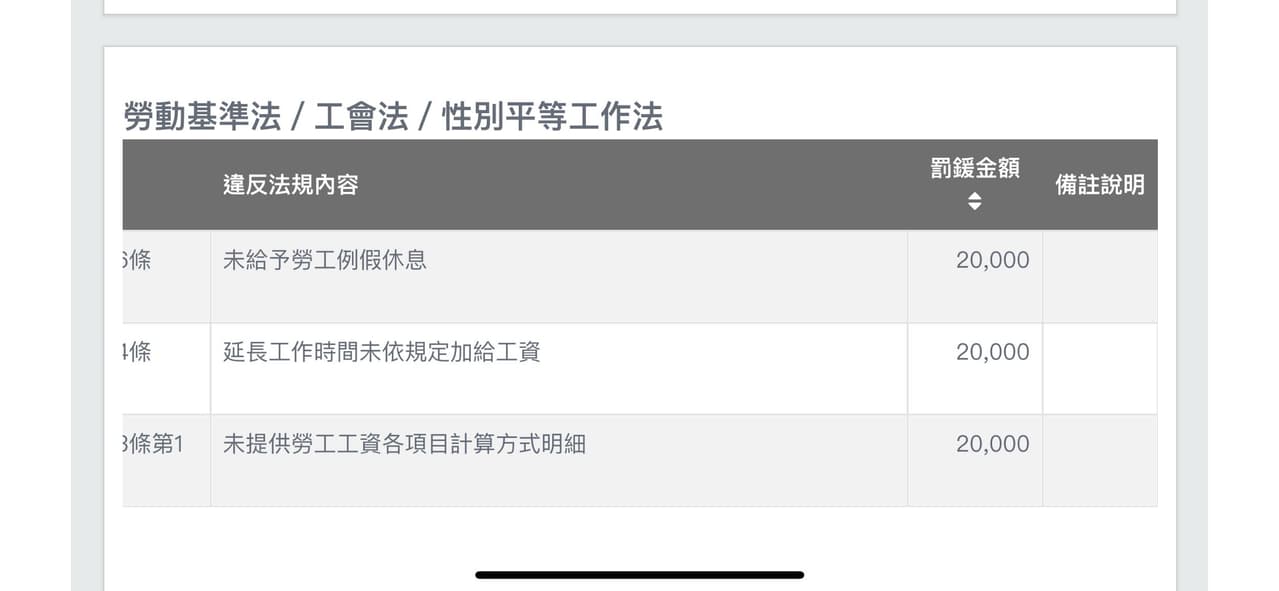Tap the 備註說明 column header
The width and height of the screenshot is (1279, 591).
(1100, 185)
